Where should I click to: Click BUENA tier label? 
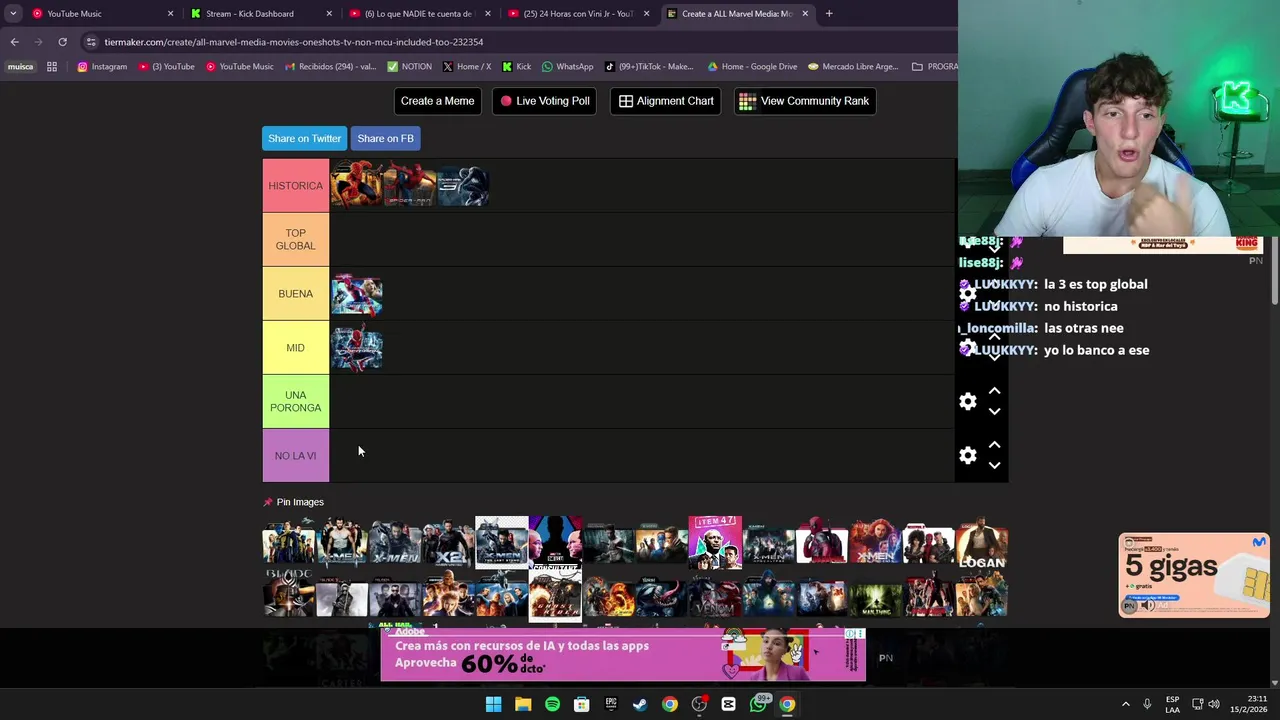[x=296, y=294]
